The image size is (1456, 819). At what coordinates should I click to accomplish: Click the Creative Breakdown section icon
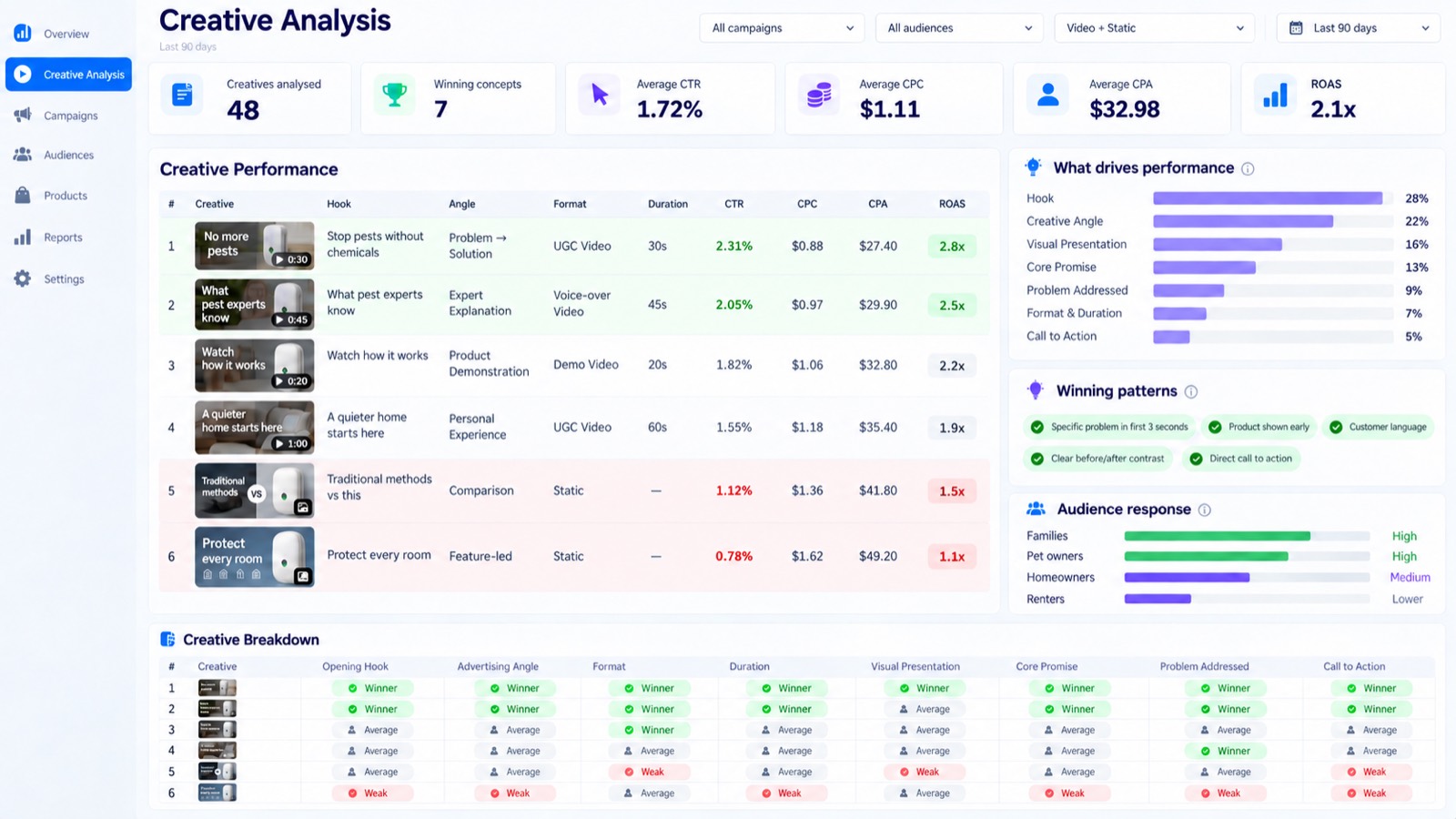click(167, 640)
